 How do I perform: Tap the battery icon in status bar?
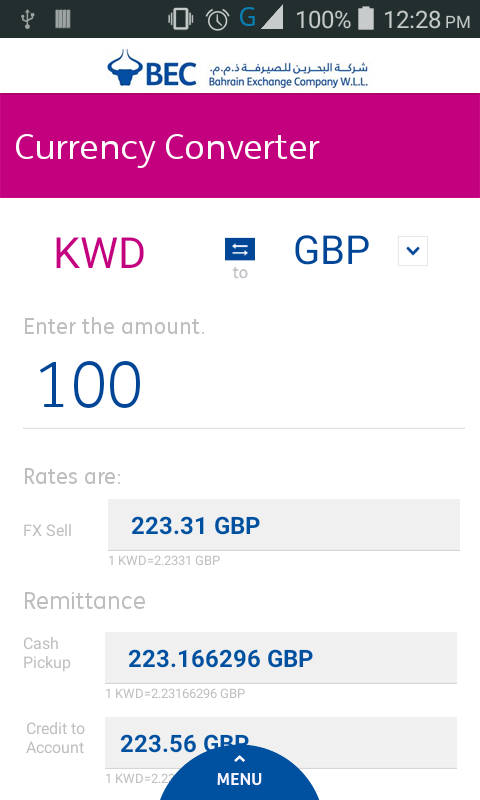[365, 19]
